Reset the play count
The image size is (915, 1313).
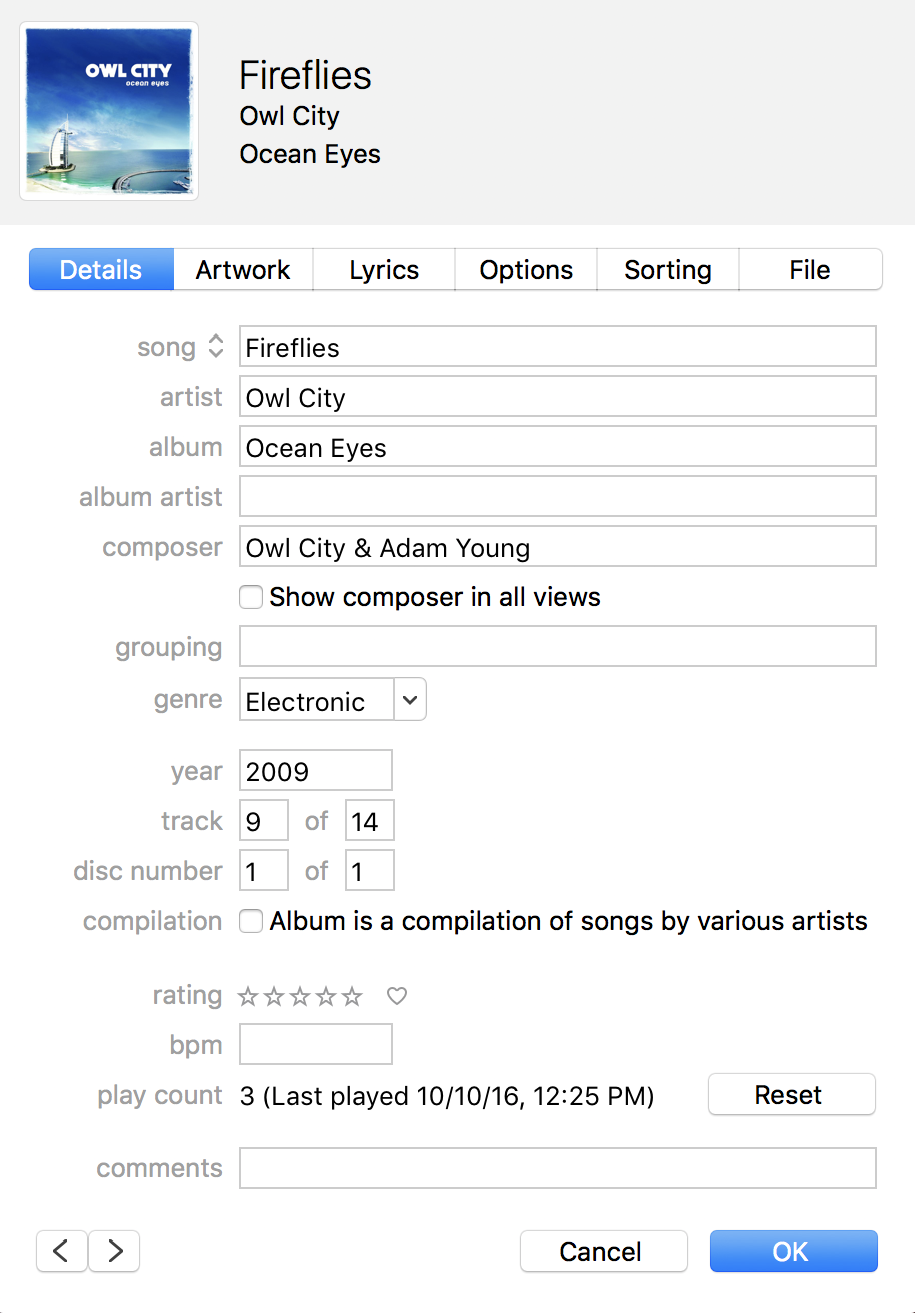792,1094
